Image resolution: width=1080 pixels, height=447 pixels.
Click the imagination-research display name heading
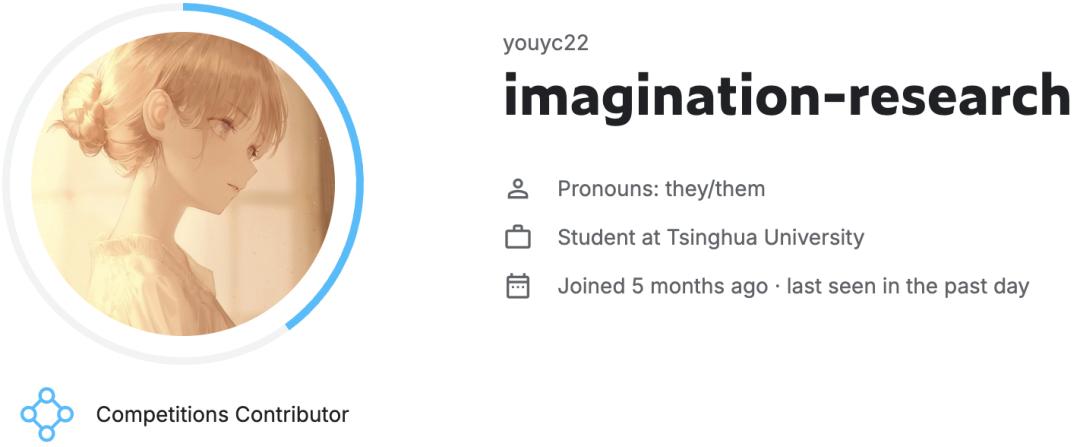pos(786,96)
